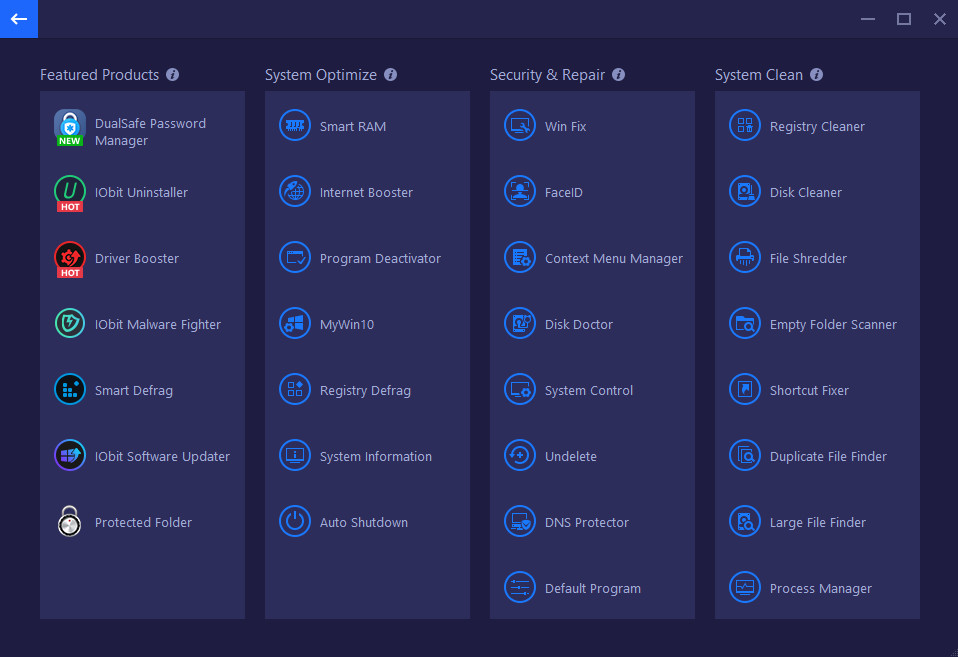Click the 'Smart RAM' label
958x657 pixels.
coord(353,127)
